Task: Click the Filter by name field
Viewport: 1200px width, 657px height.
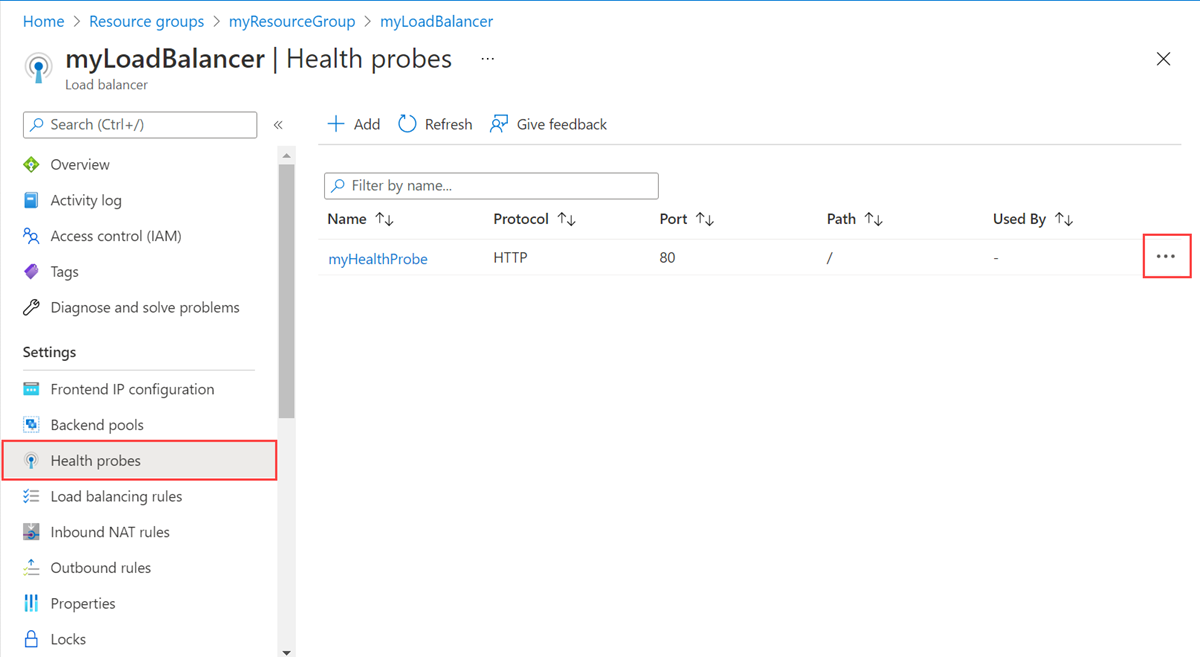Action: coord(491,186)
